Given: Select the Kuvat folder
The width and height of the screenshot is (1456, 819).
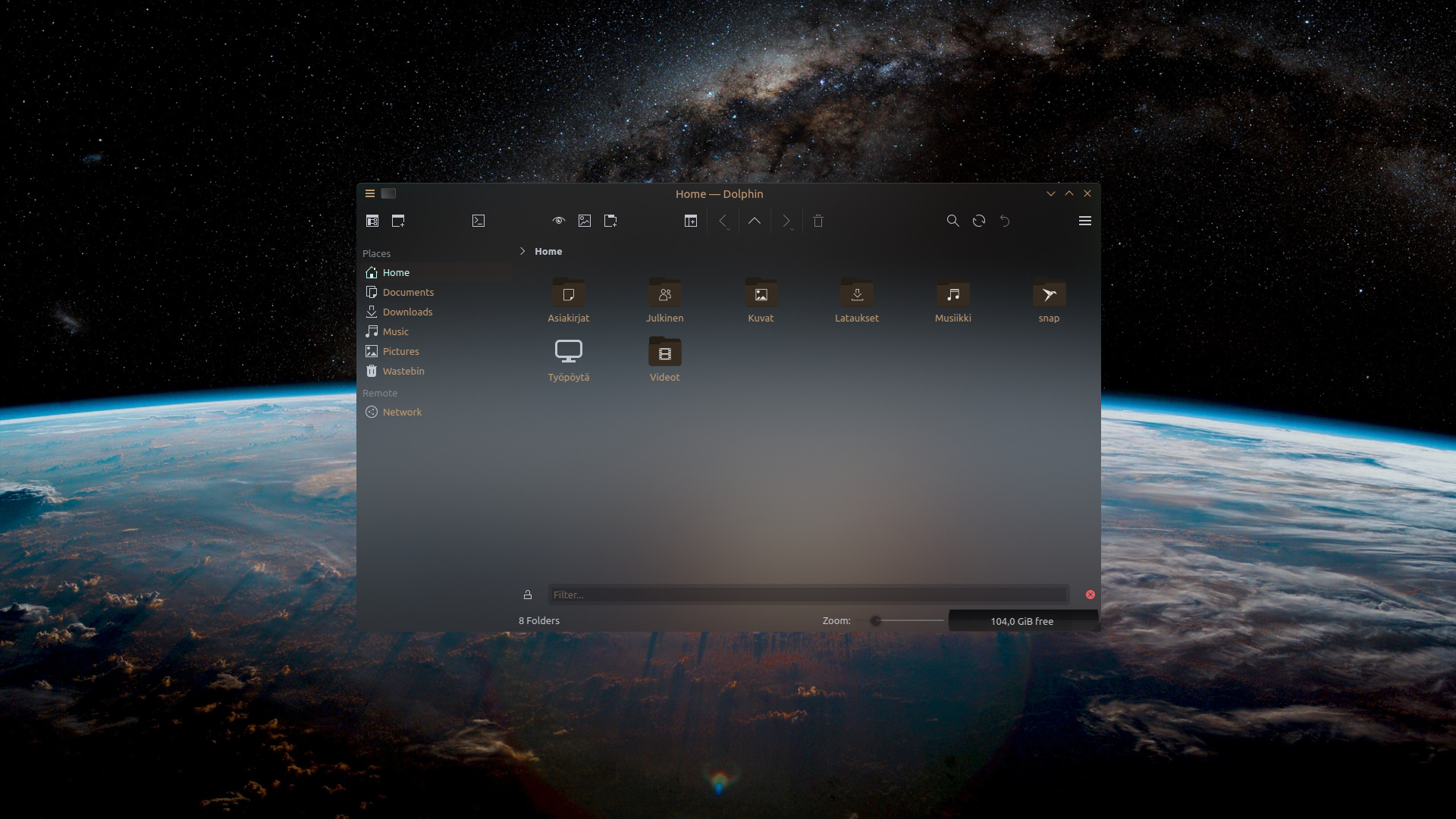Looking at the screenshot, I should pos(761,301).
